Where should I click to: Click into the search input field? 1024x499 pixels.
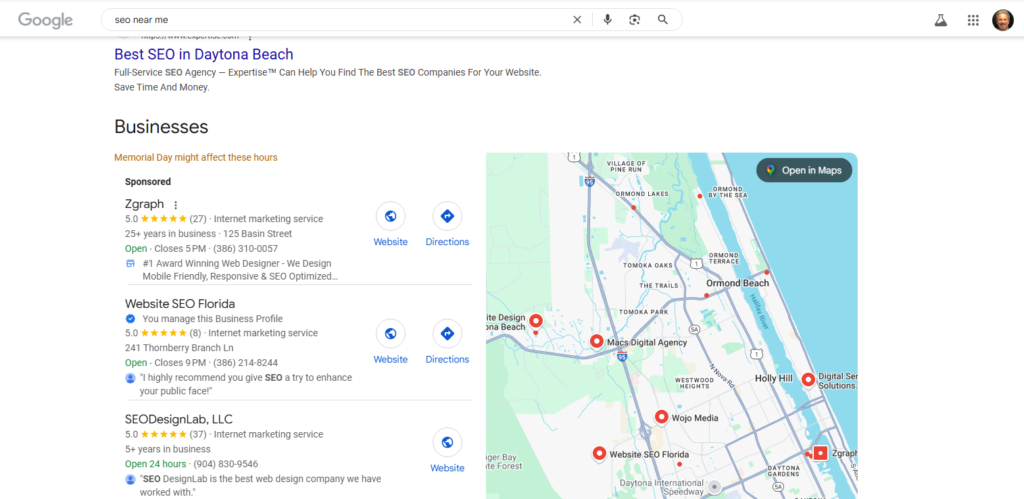click(330, 20)
